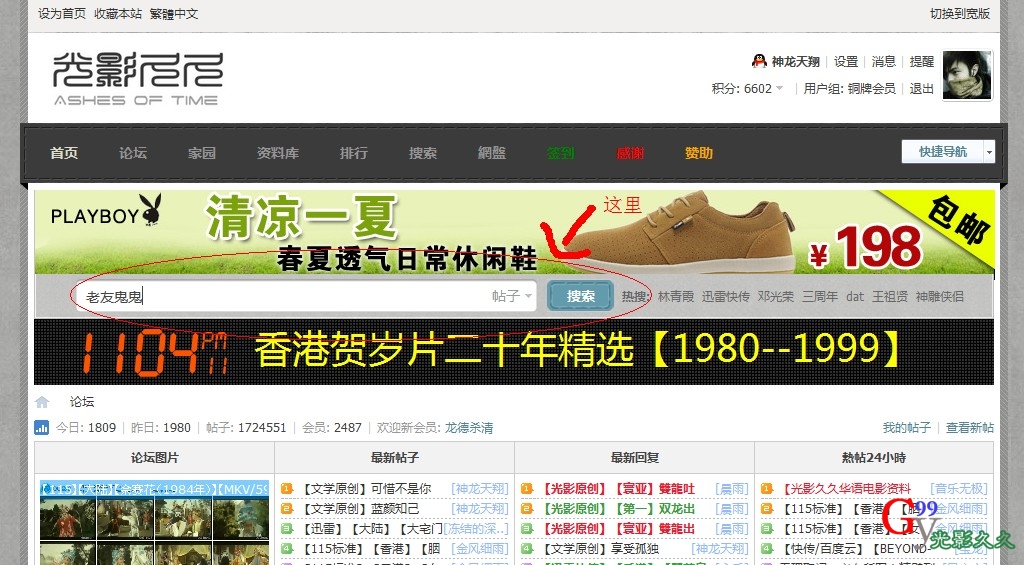
Task: Click the 切换到宽版 wide layout link
Action: pyautogui.click(x=959, y=14)
